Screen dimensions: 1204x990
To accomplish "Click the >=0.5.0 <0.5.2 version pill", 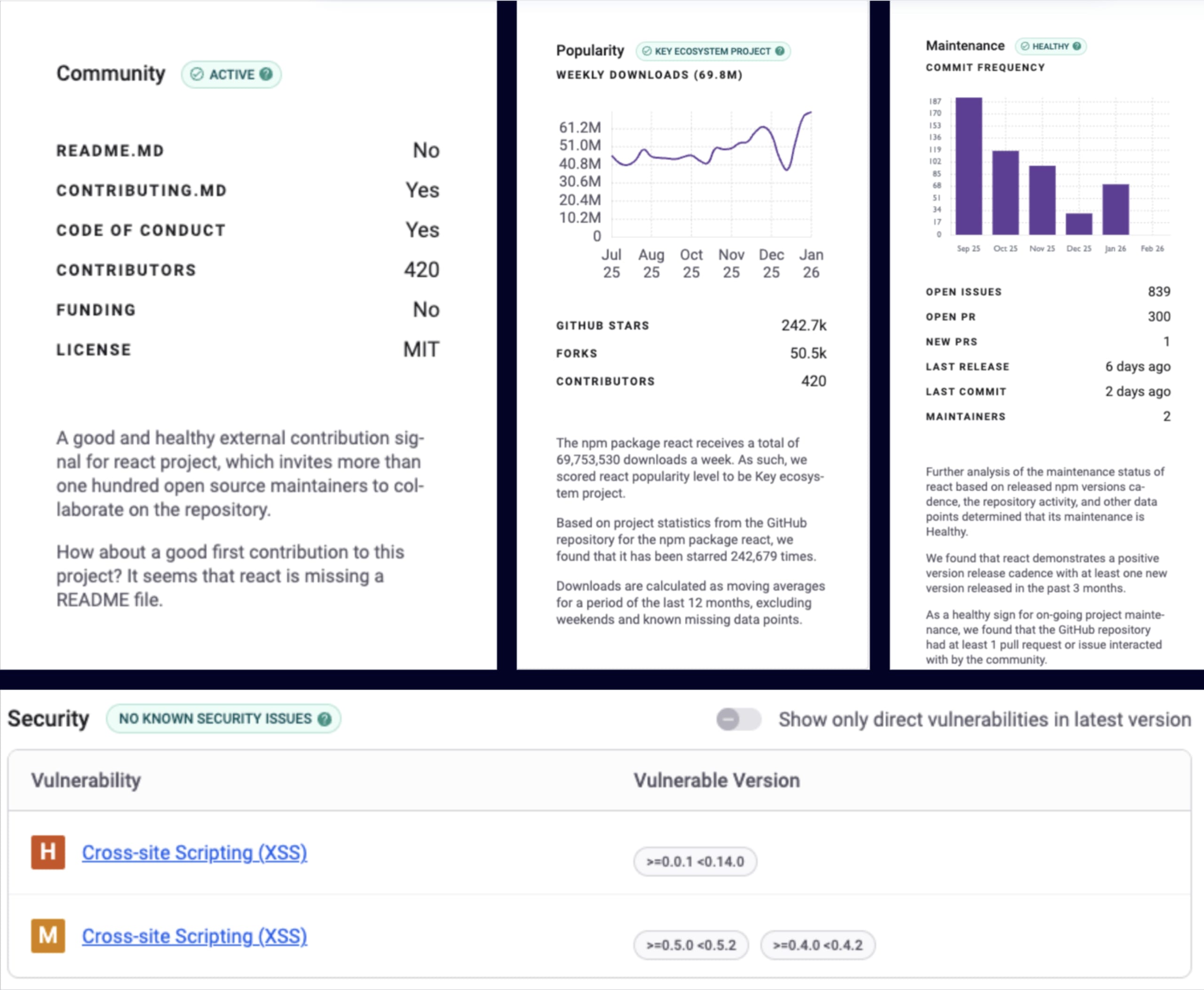I will 690,945.
